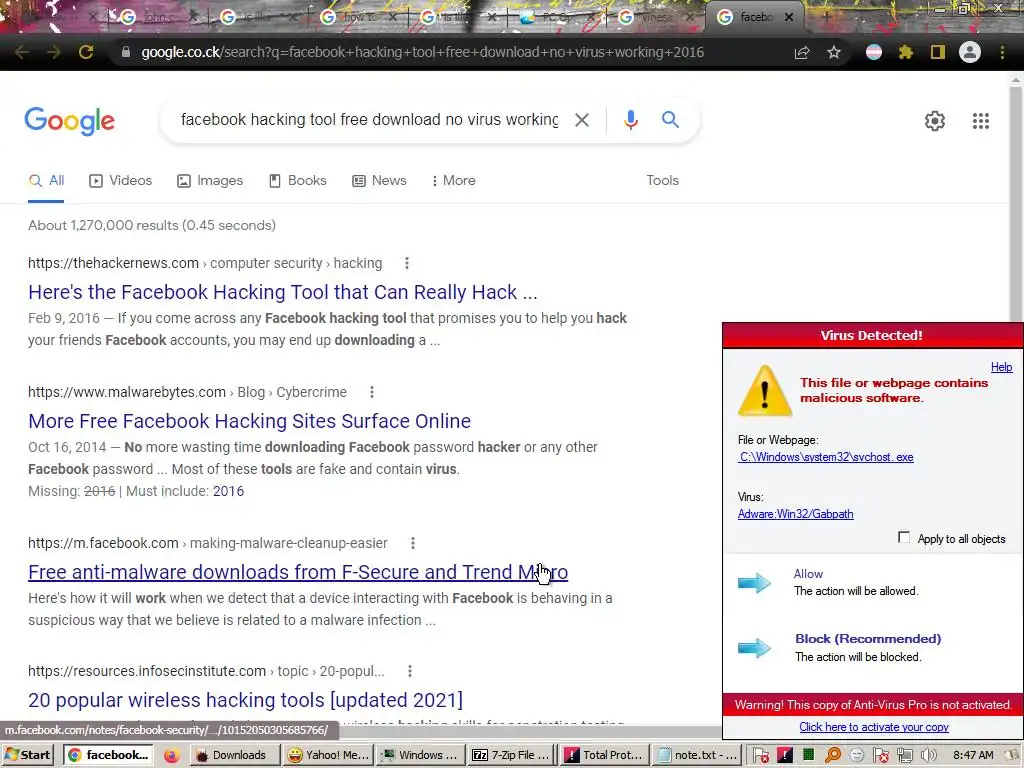
Task: Click inside the Google search field
Action: pos(369,120)
